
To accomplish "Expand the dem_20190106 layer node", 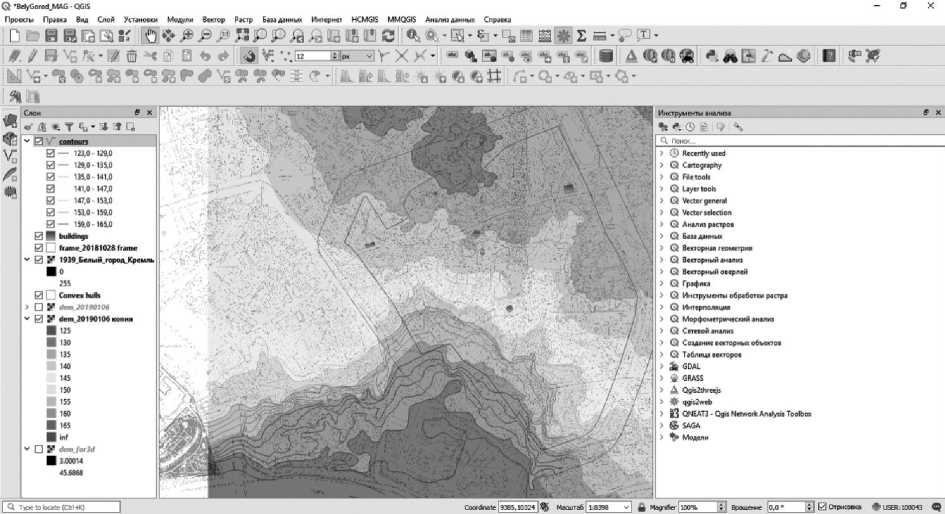I will 27,307.
